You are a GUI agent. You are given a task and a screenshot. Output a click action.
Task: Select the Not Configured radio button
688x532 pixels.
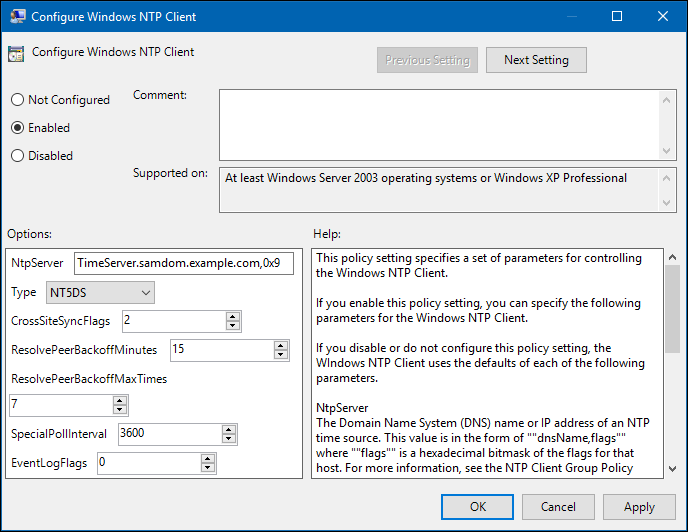coord(17,100)
